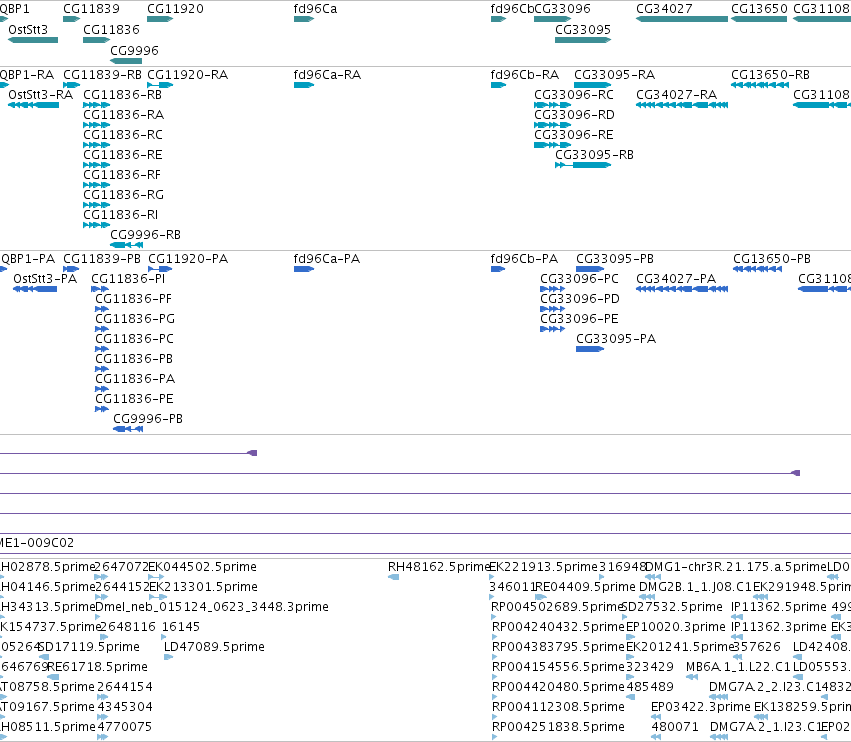Select the CG13650 gene label
Image resolution: width=851 pixels, height=742 pixels.
[x=759, y=9]
